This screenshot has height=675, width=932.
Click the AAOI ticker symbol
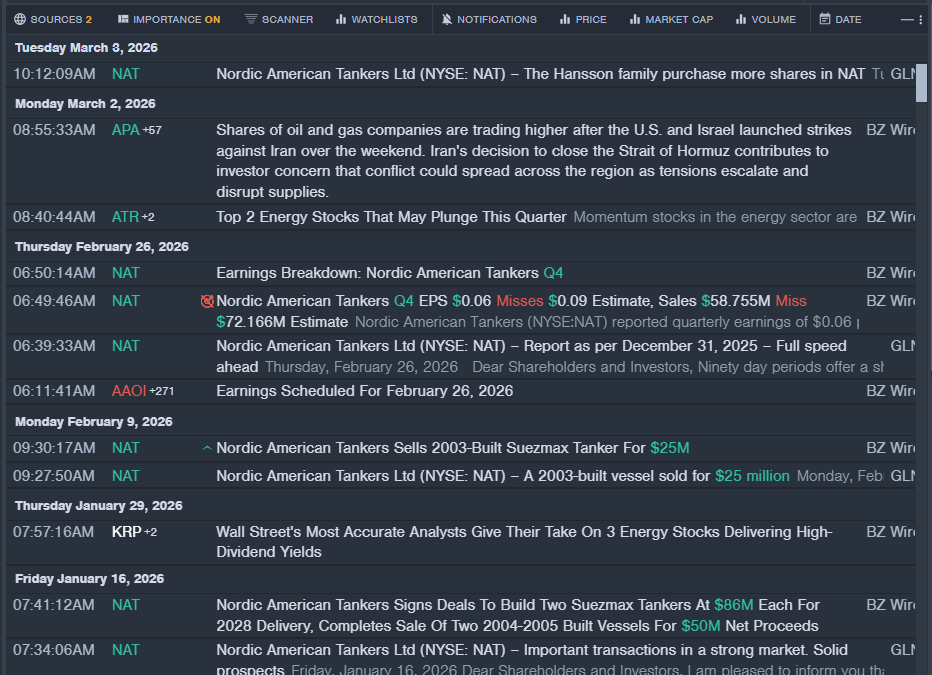[129, 391]
